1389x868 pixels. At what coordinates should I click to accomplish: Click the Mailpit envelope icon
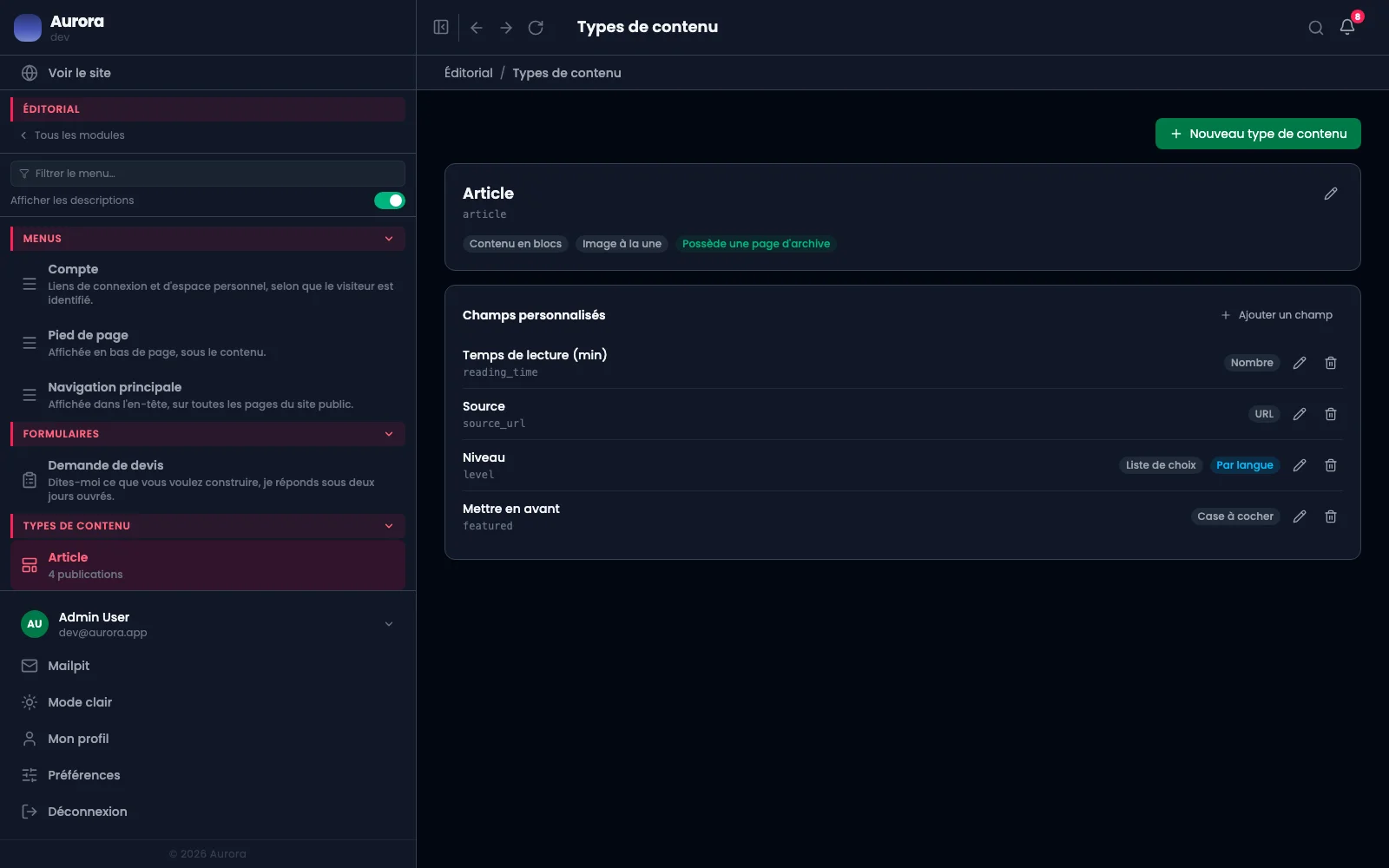point(30,666)
